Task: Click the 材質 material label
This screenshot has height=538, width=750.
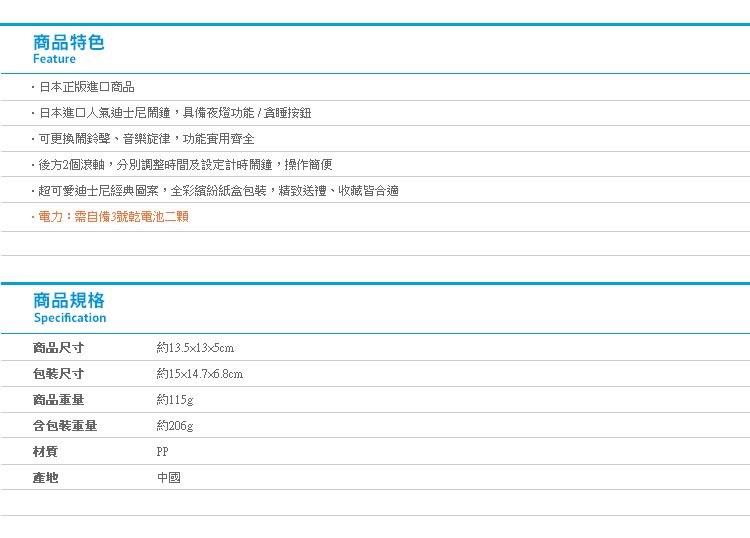Action: pyautogui.click(x=45, y=451)
